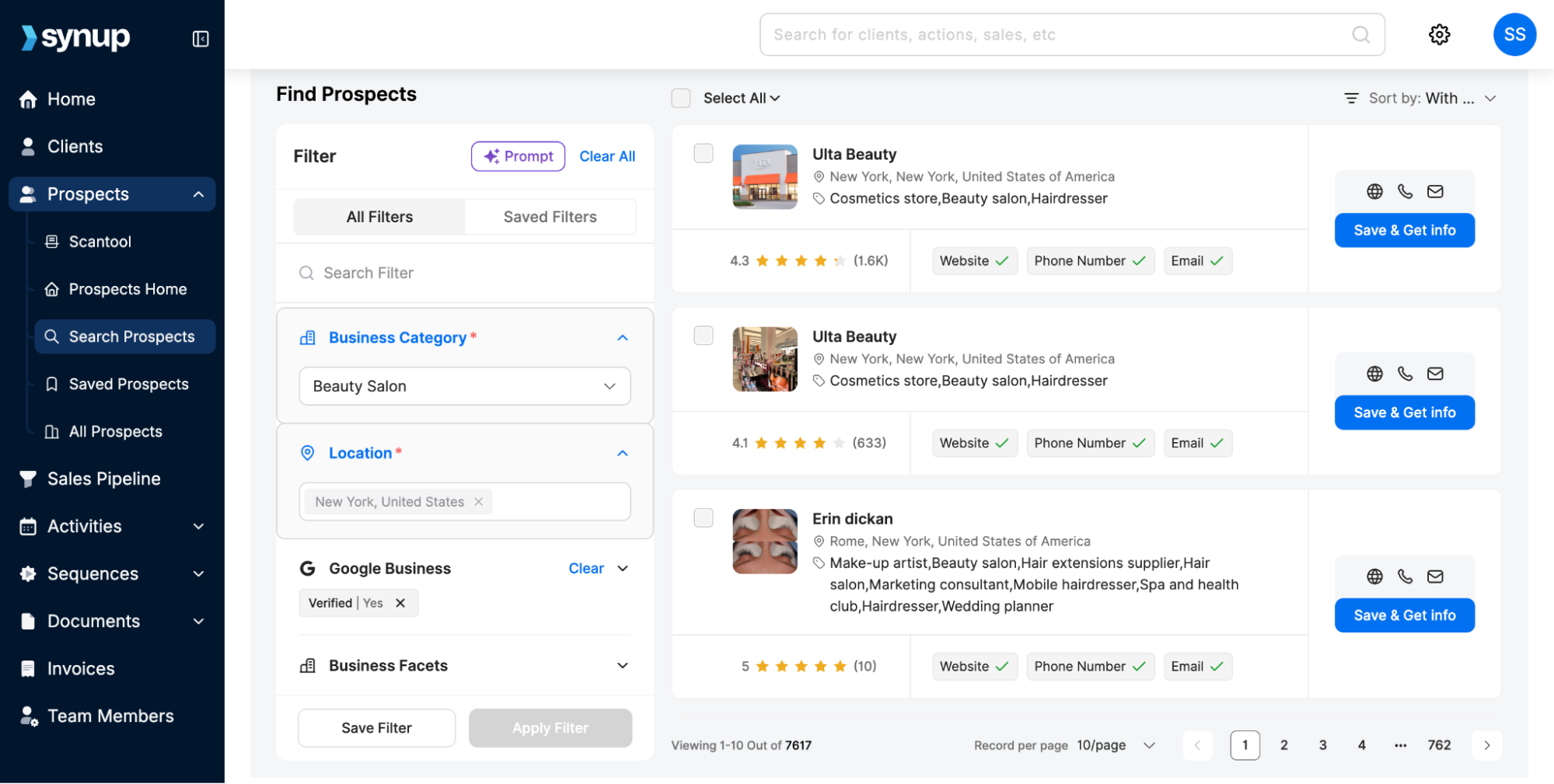Switch to the All Filters tab
The width and height of the screenshot is (1554, 784).
(x=379, y=217)
